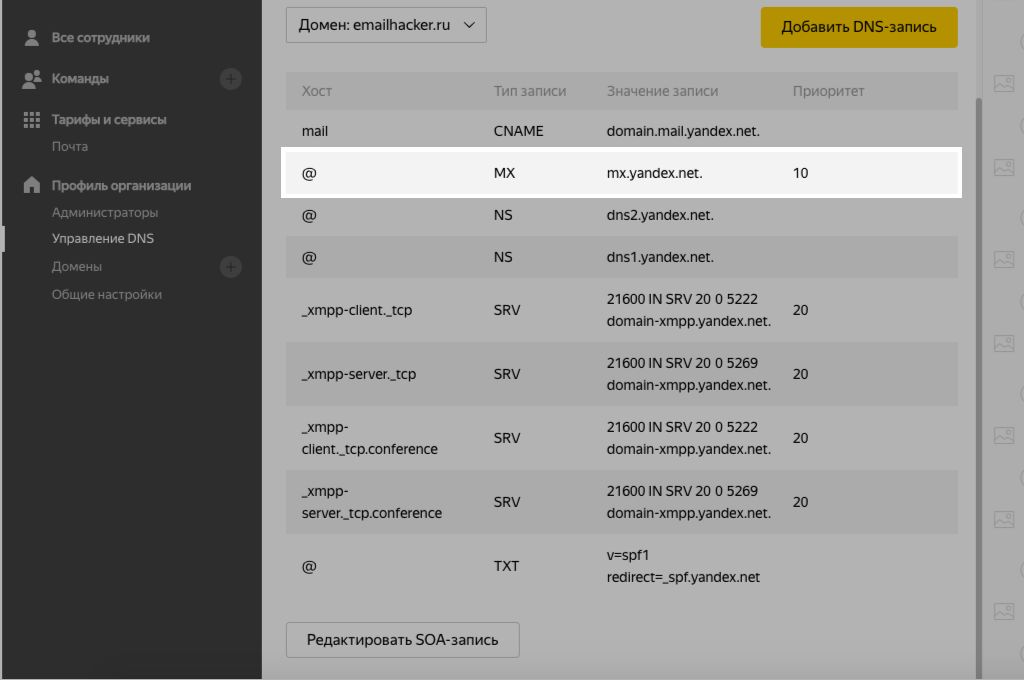The width and height of the screenshot is (1024, 680).
Task: Click the Добавить DNS-запись button
Action: 858,27
